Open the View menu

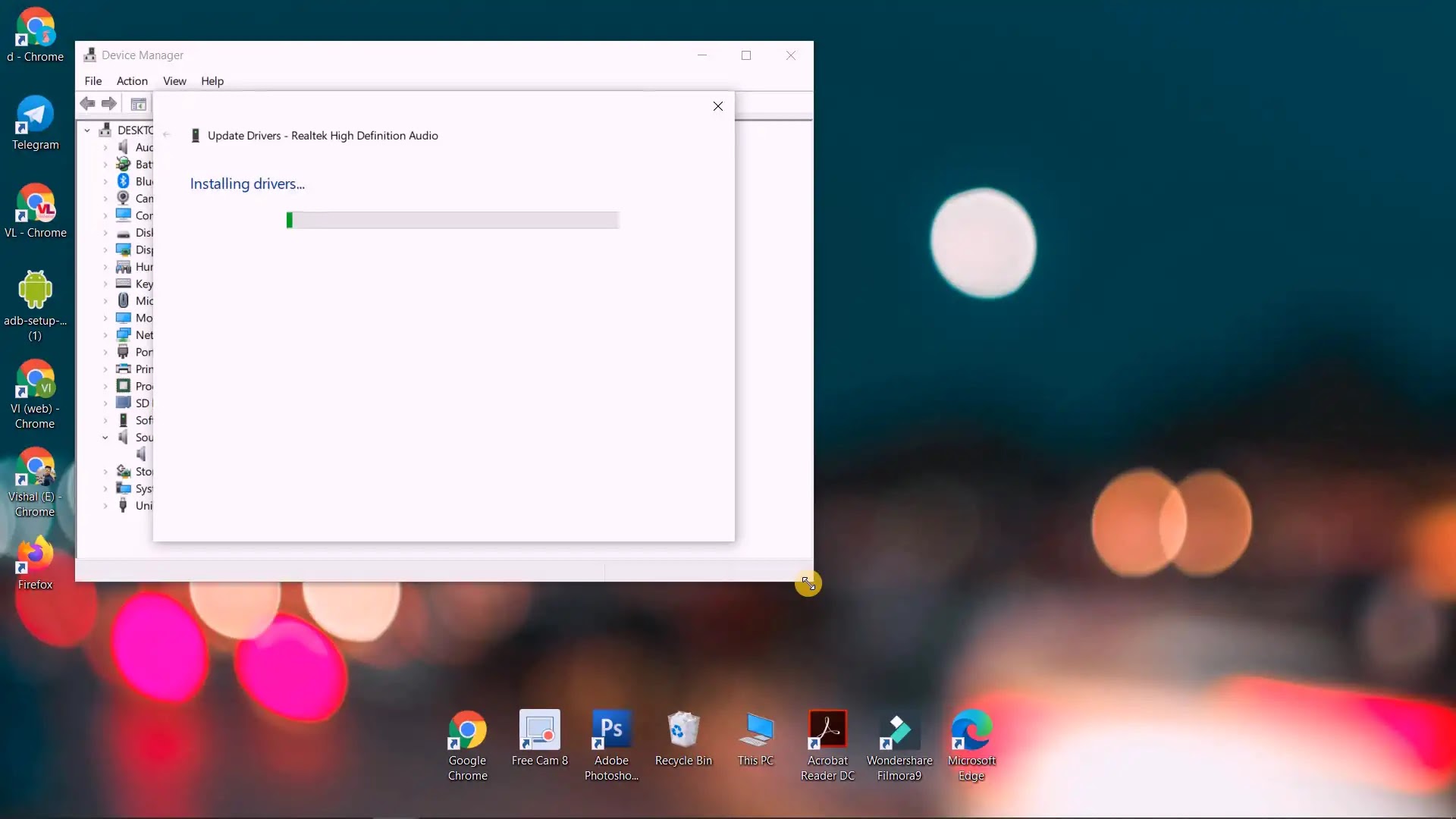click(x=174, y=81)
